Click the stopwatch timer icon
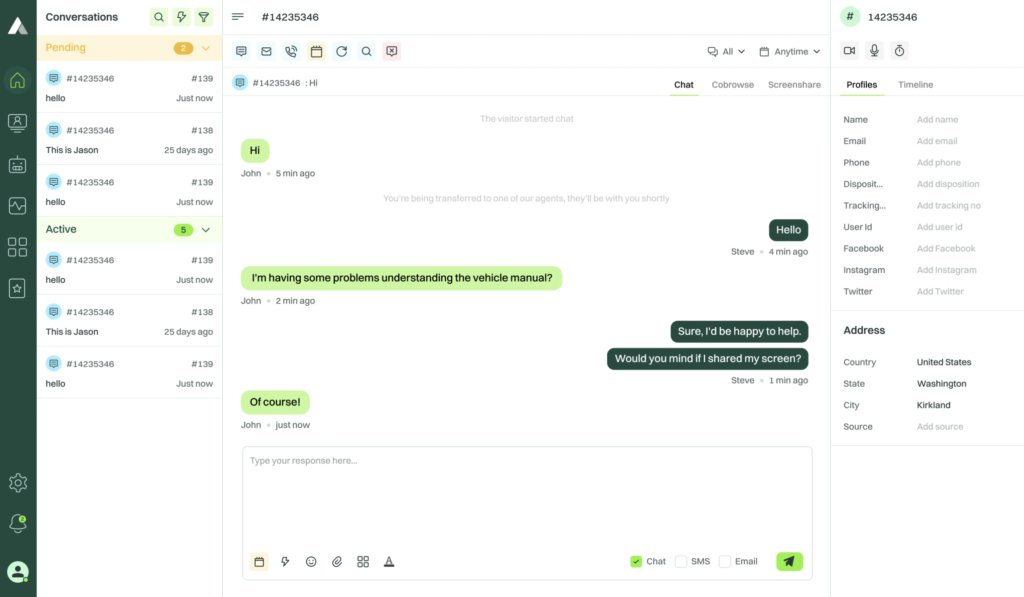This screenshot has width=1024, height=597. coord(899,51)
